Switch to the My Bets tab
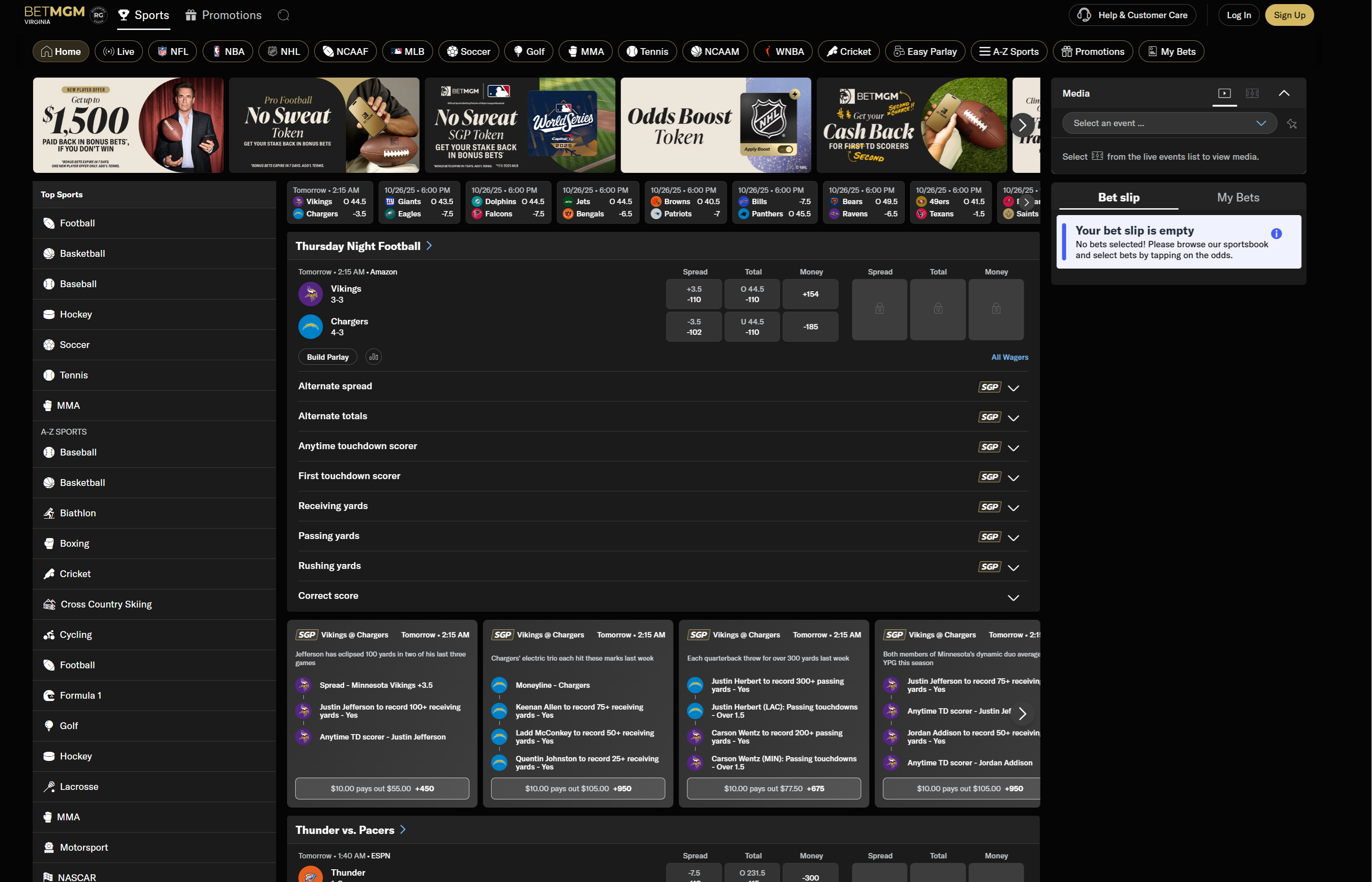The image size is (1372, 882). (x=1237, y=198)
